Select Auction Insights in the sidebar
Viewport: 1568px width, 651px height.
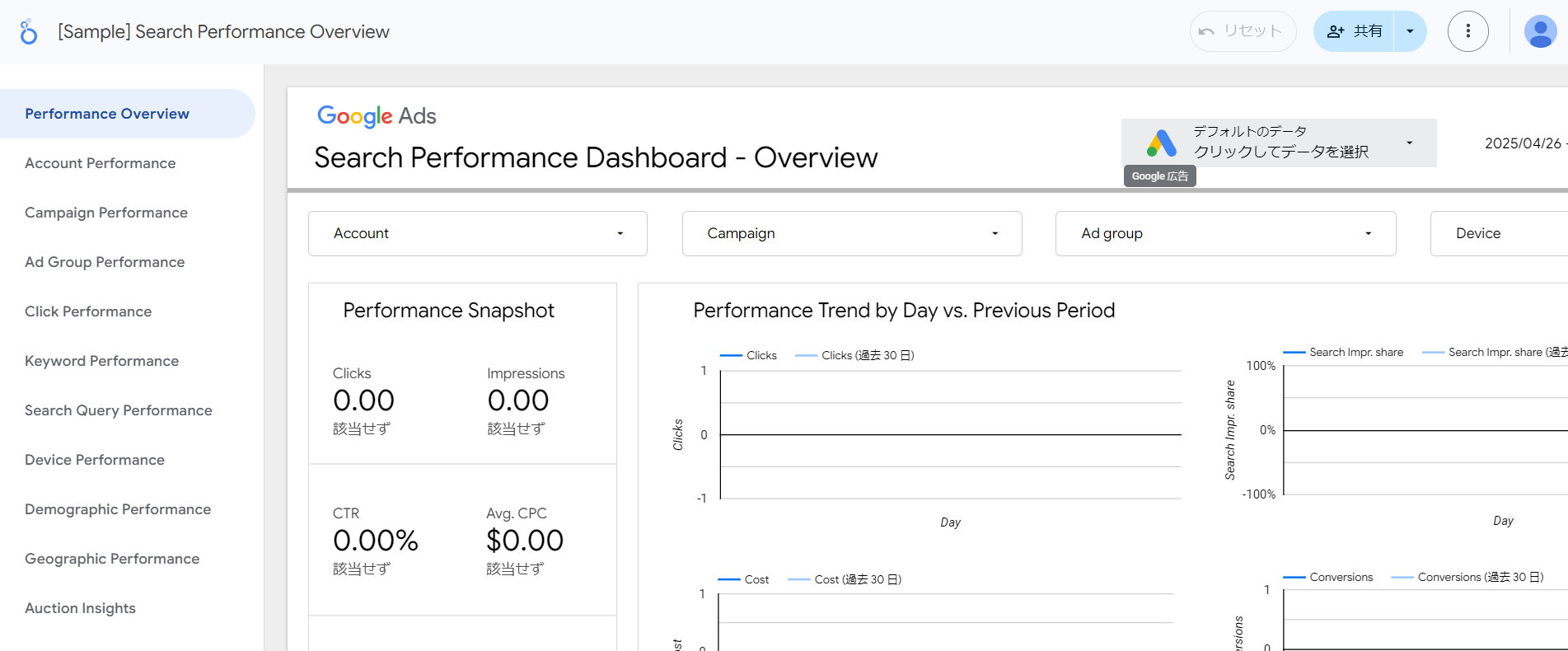80,608
